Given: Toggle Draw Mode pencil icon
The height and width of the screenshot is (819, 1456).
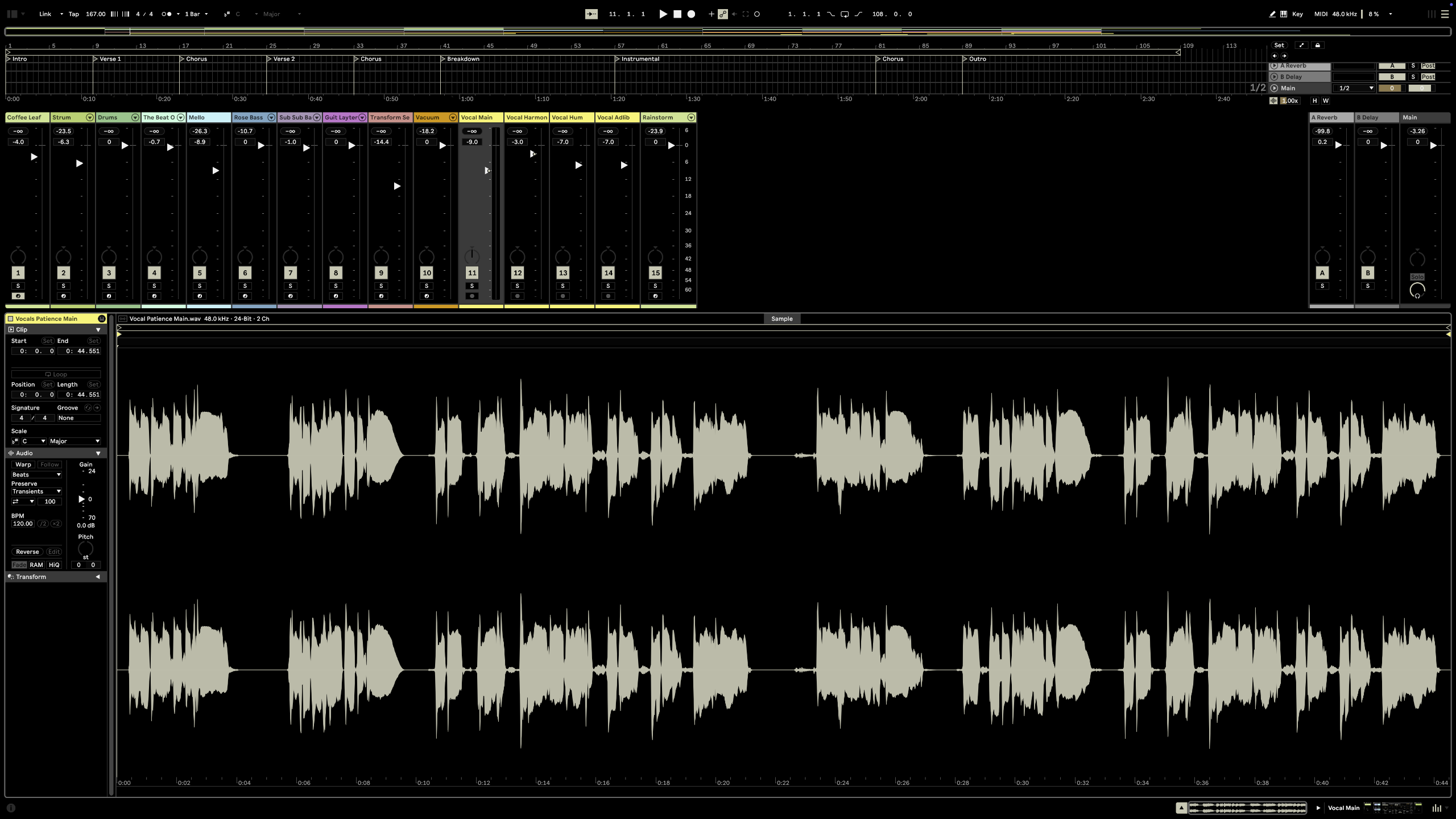Looking at the screenshot, I should coord(1272,14).
